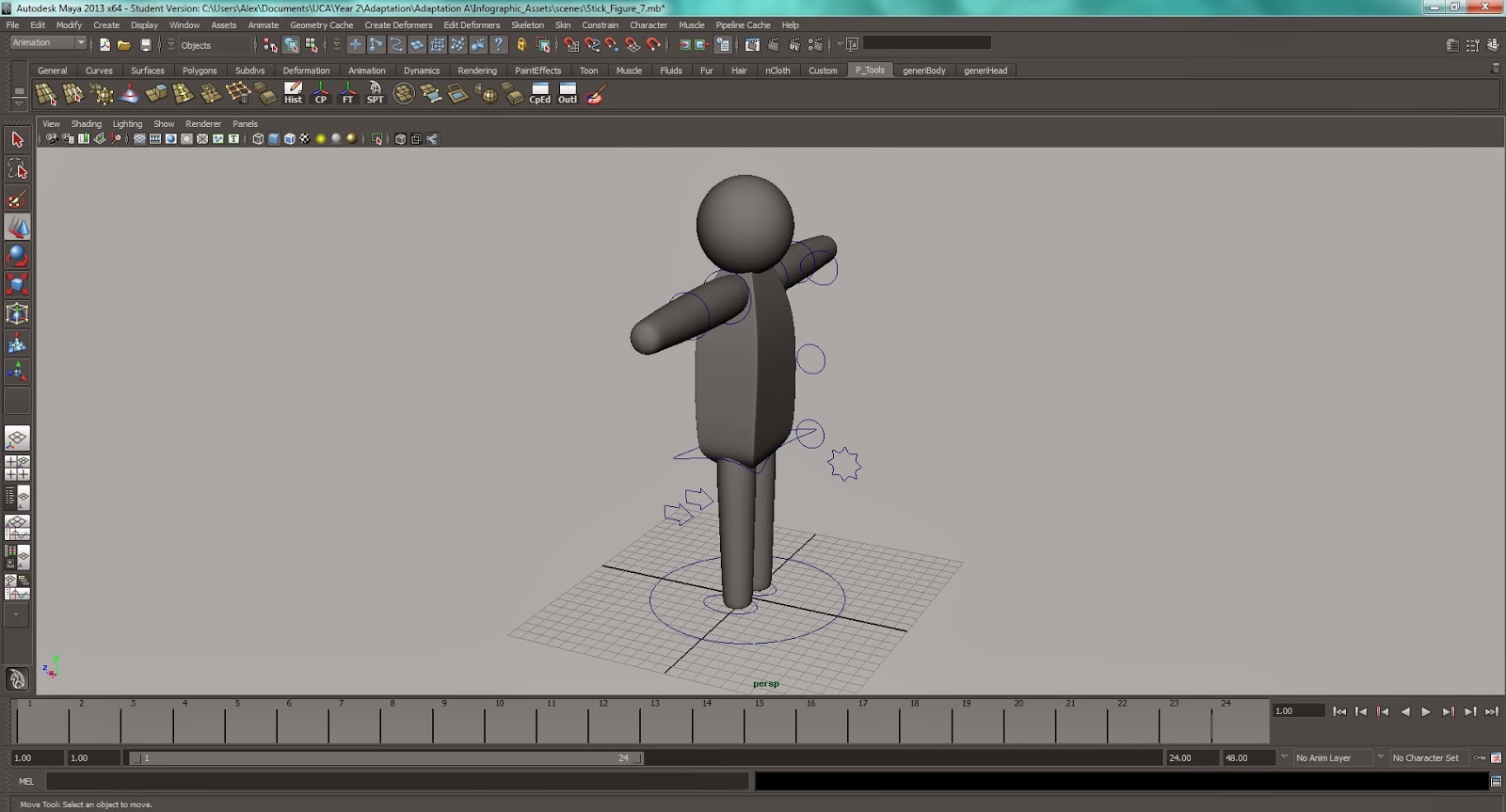Choose the Rotate tool sphere icon

17,256
